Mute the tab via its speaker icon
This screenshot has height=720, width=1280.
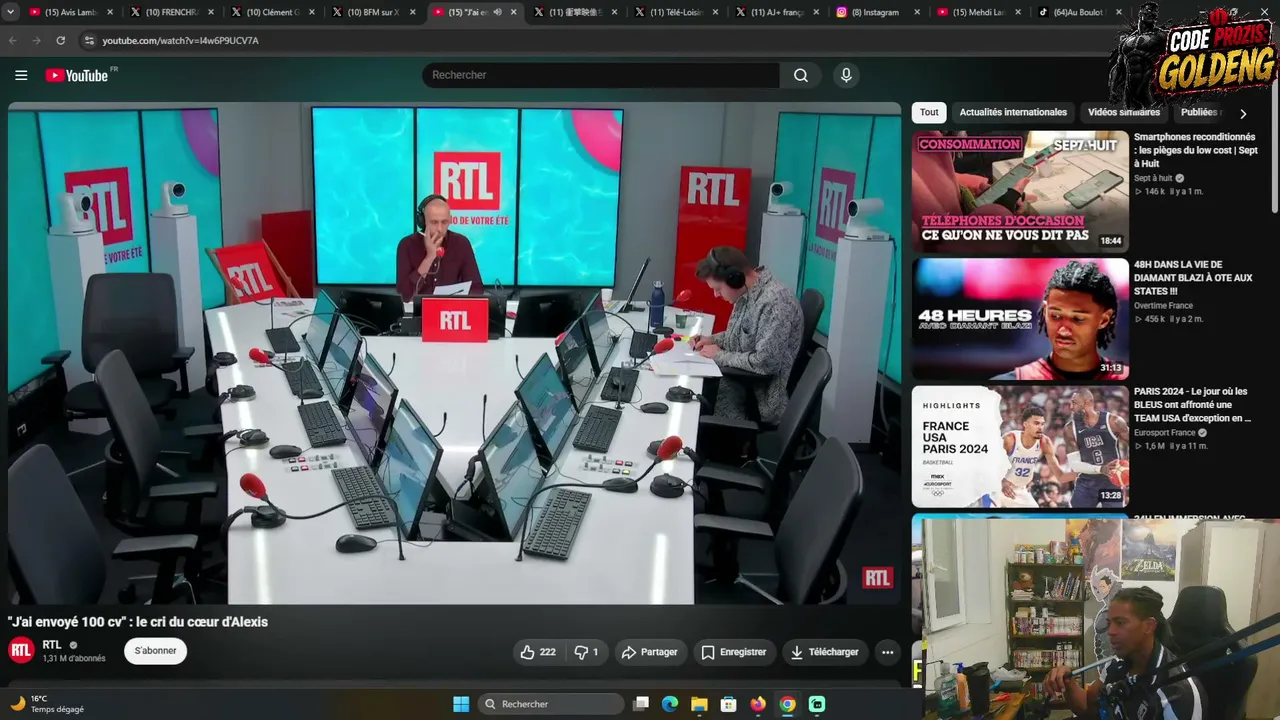pos(497,12)
